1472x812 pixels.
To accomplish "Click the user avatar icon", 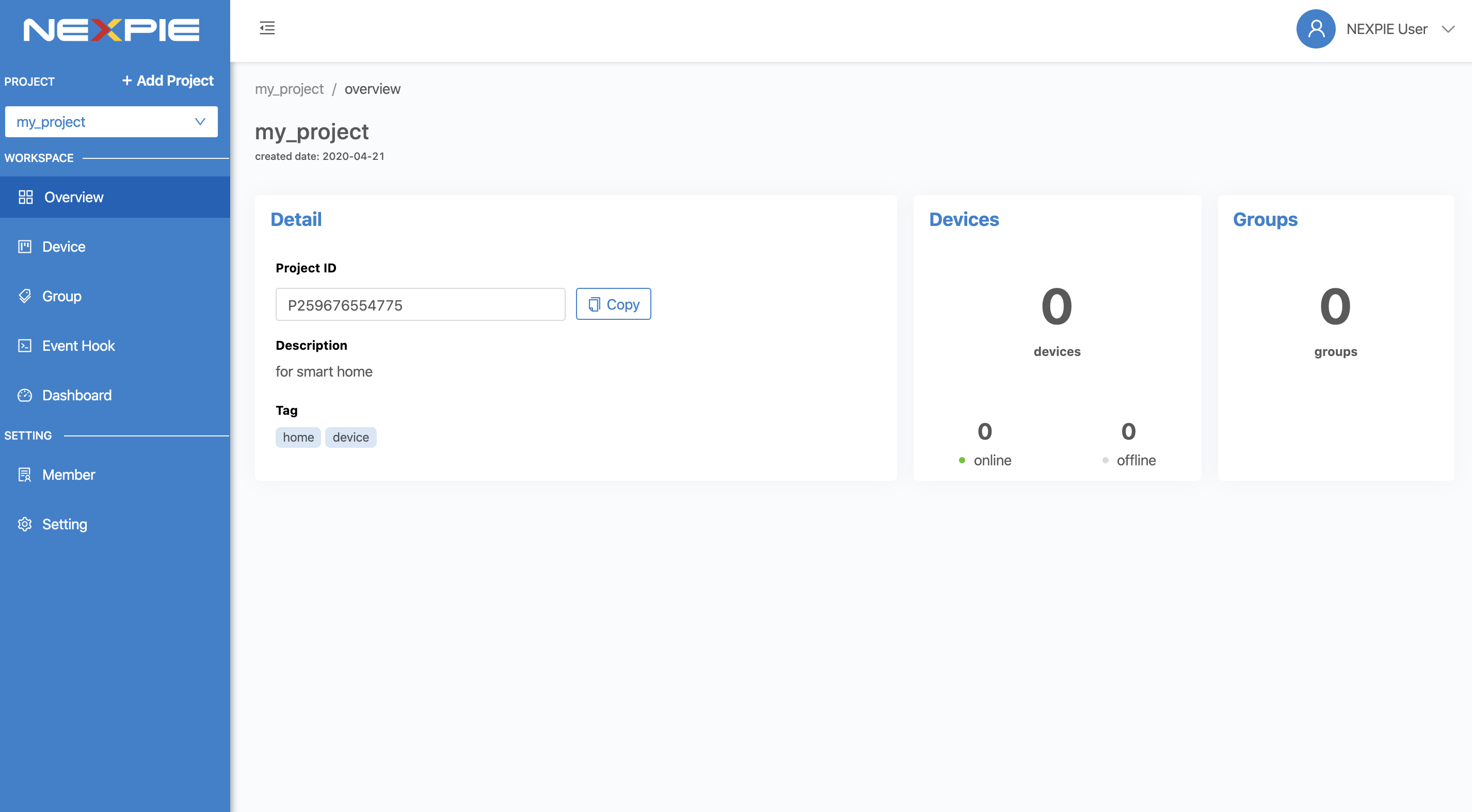I will tap(1316, 29).
